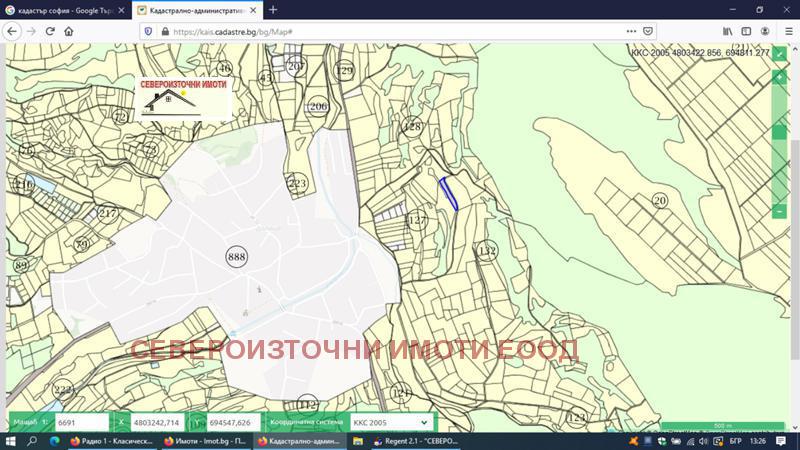
Task: Open Firefox hamburger menu
Action: [x=787, y=31]
